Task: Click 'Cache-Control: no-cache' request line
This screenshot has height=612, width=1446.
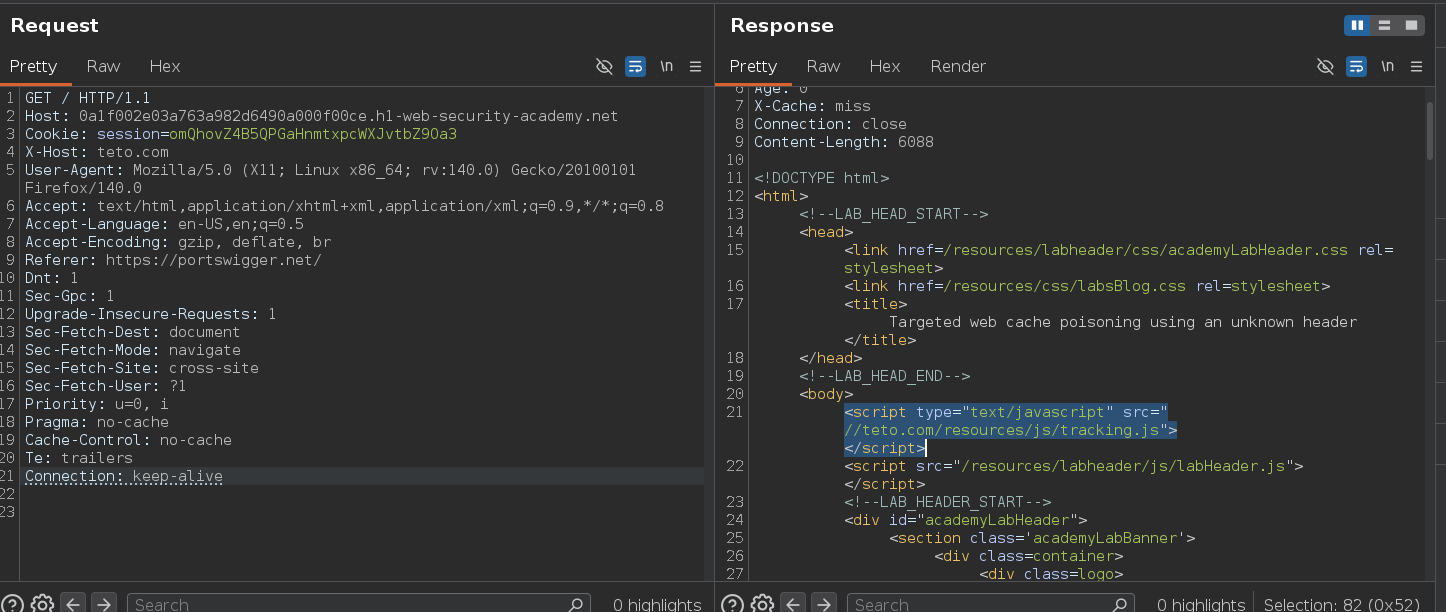Action: pos(128,440)
